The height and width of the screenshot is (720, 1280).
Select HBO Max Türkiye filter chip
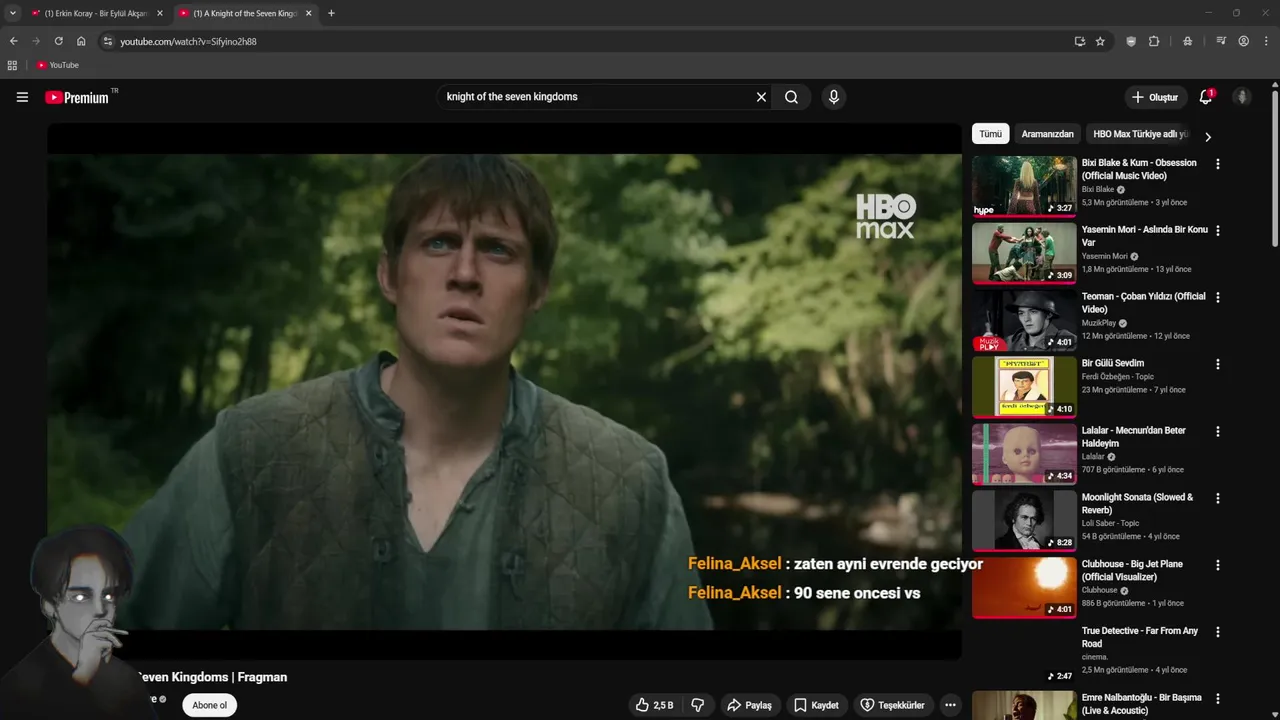tap(1140, 134)
